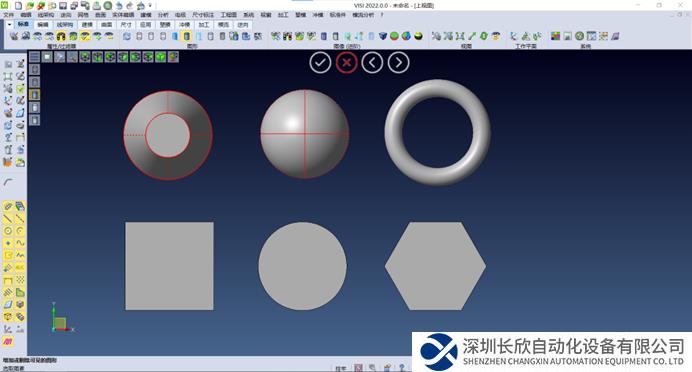Image resolution: width=692 pixels, height=372 pixels.
Task: Open the 加工 menu
Action: 283,15
